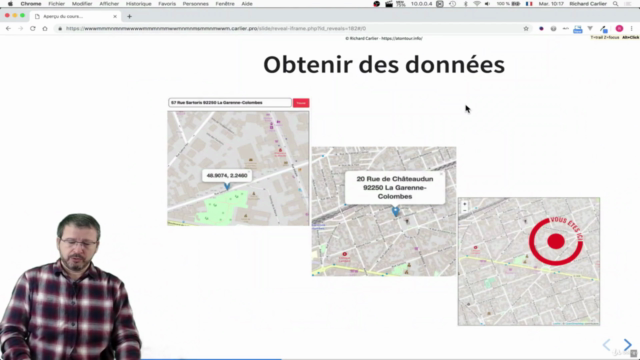Open the Chrome three-dot menu

tap(631, 29)
